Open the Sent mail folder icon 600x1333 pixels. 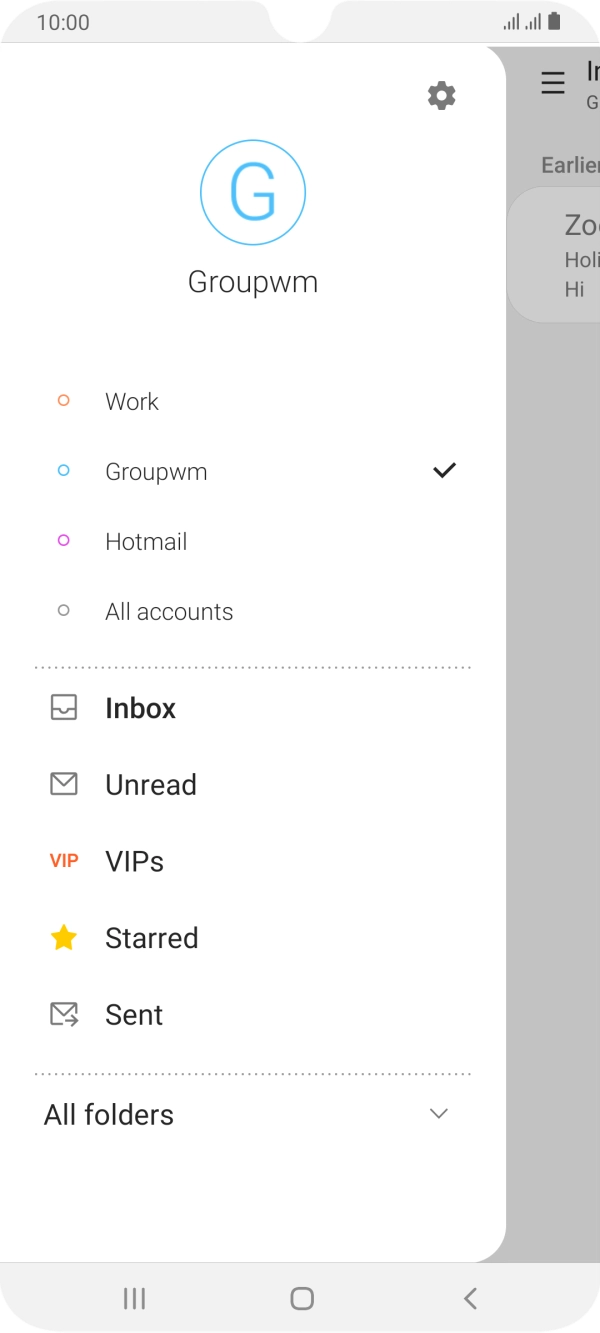[64, 1013]
